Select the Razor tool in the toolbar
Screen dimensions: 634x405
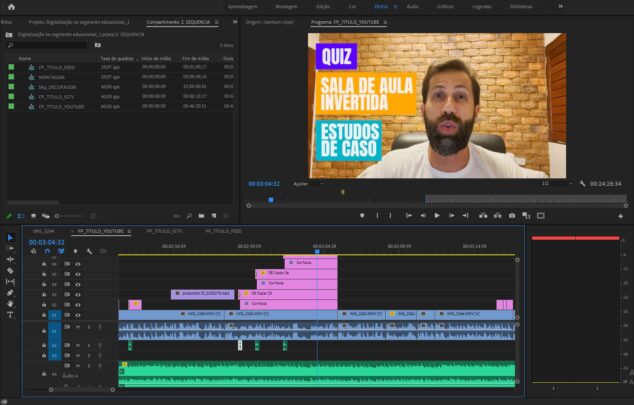10,270
